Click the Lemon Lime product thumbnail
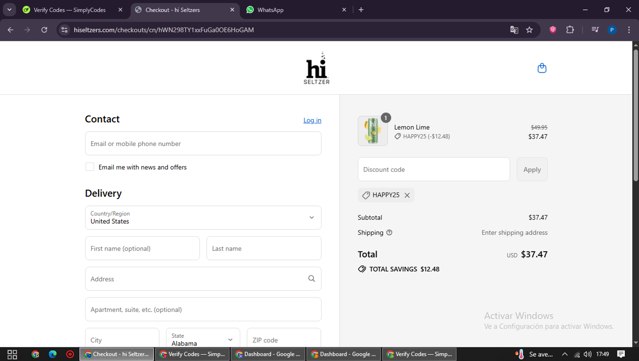The height and width of the screenshot is (361, 639). point(372,131)
